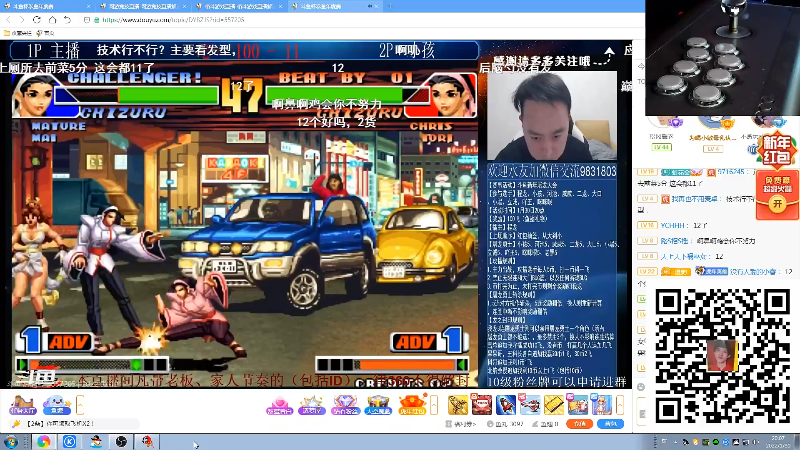
Task: Select the red plane gift icon
Action: pos(530,405)
